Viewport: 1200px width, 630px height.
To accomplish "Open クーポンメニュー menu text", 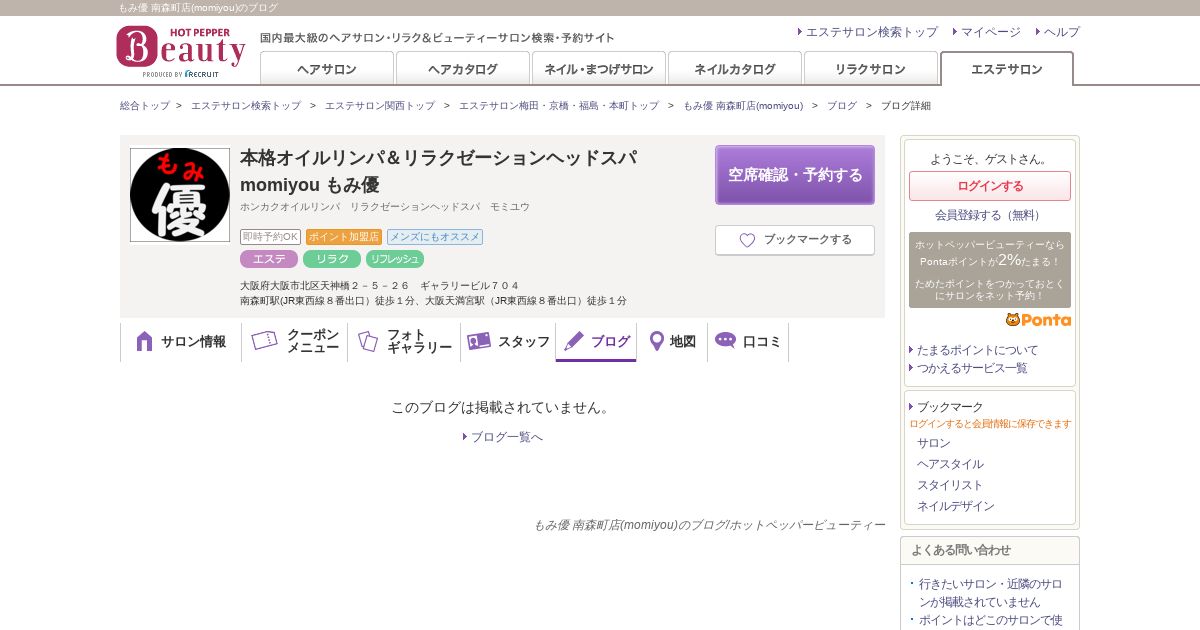I will click(x=313, y=341).
